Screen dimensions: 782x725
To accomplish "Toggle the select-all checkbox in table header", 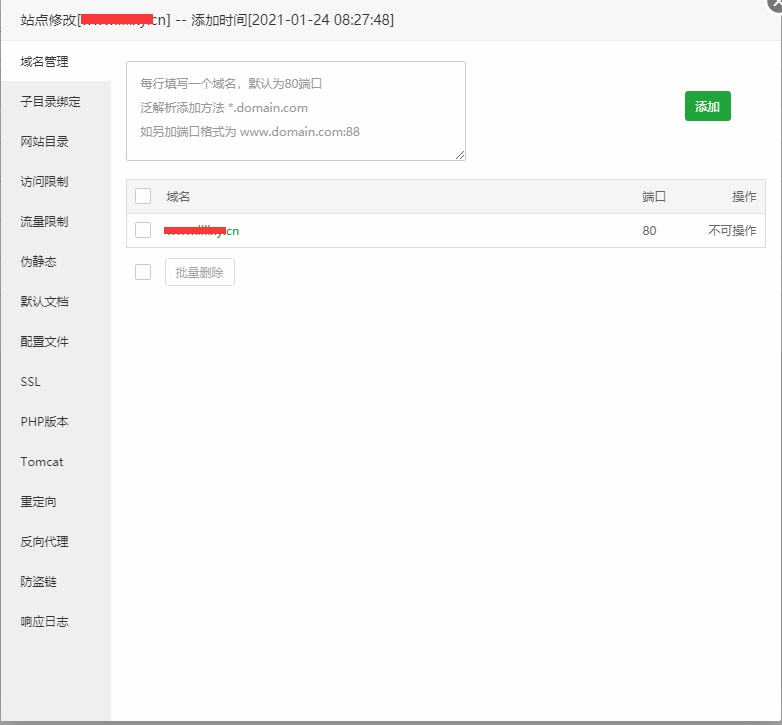I will 143,196.
